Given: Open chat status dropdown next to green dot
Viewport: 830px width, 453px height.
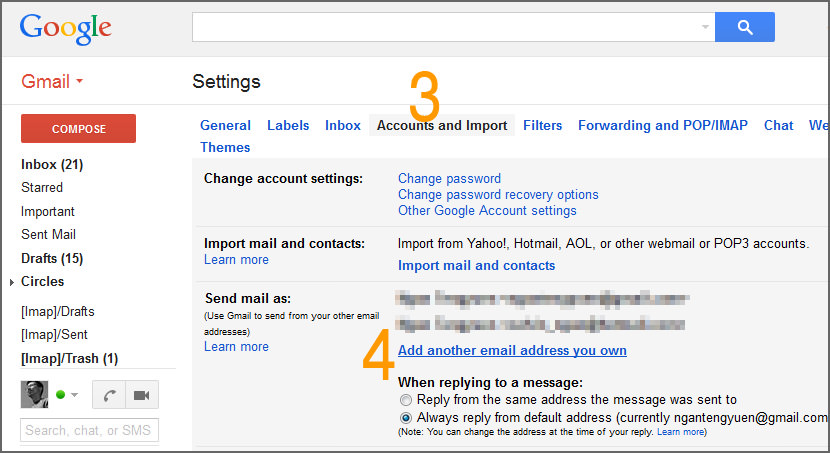Looking at the screenshot, I should [75, 395].
